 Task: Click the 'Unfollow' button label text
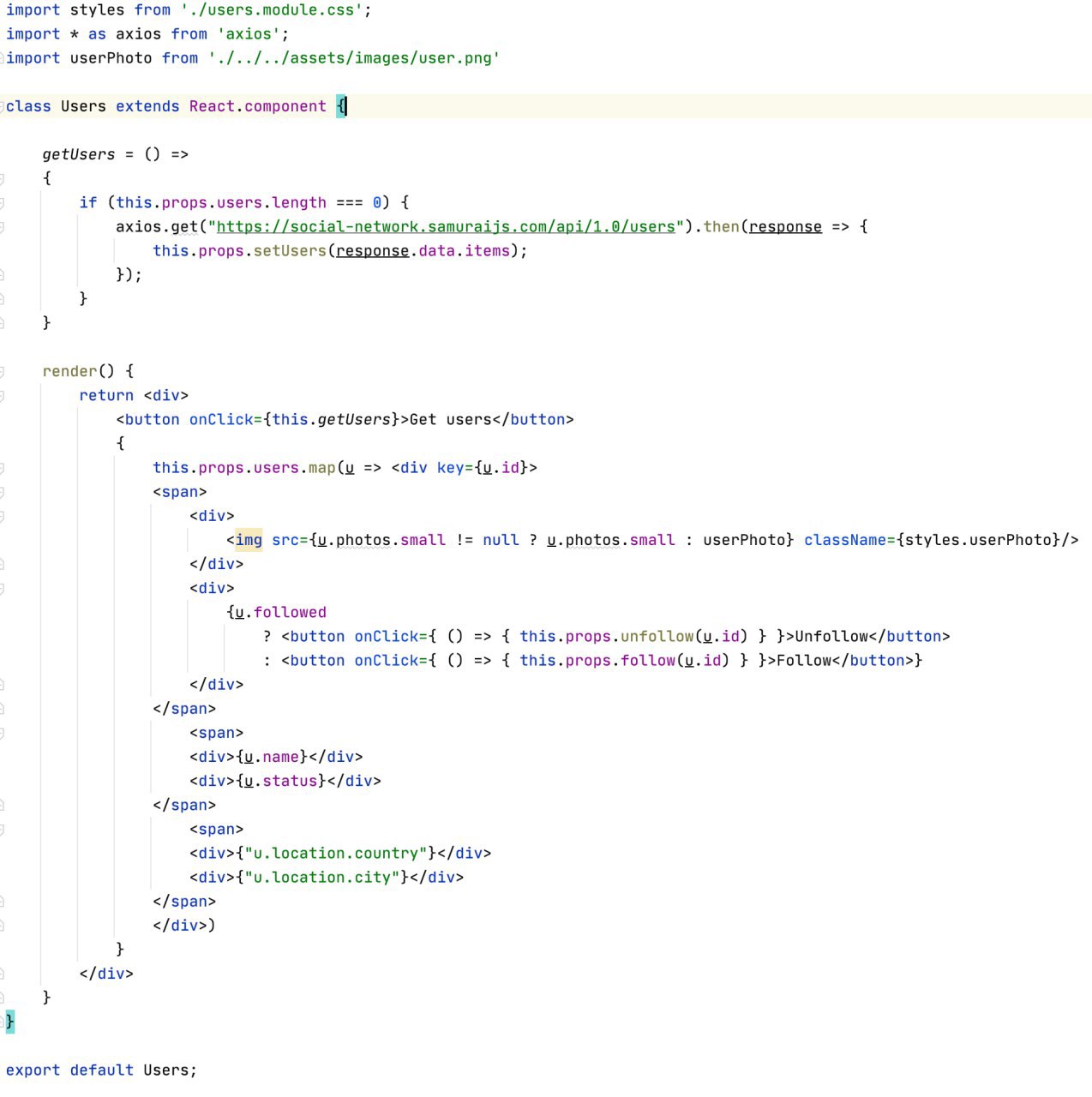(831, 636)
